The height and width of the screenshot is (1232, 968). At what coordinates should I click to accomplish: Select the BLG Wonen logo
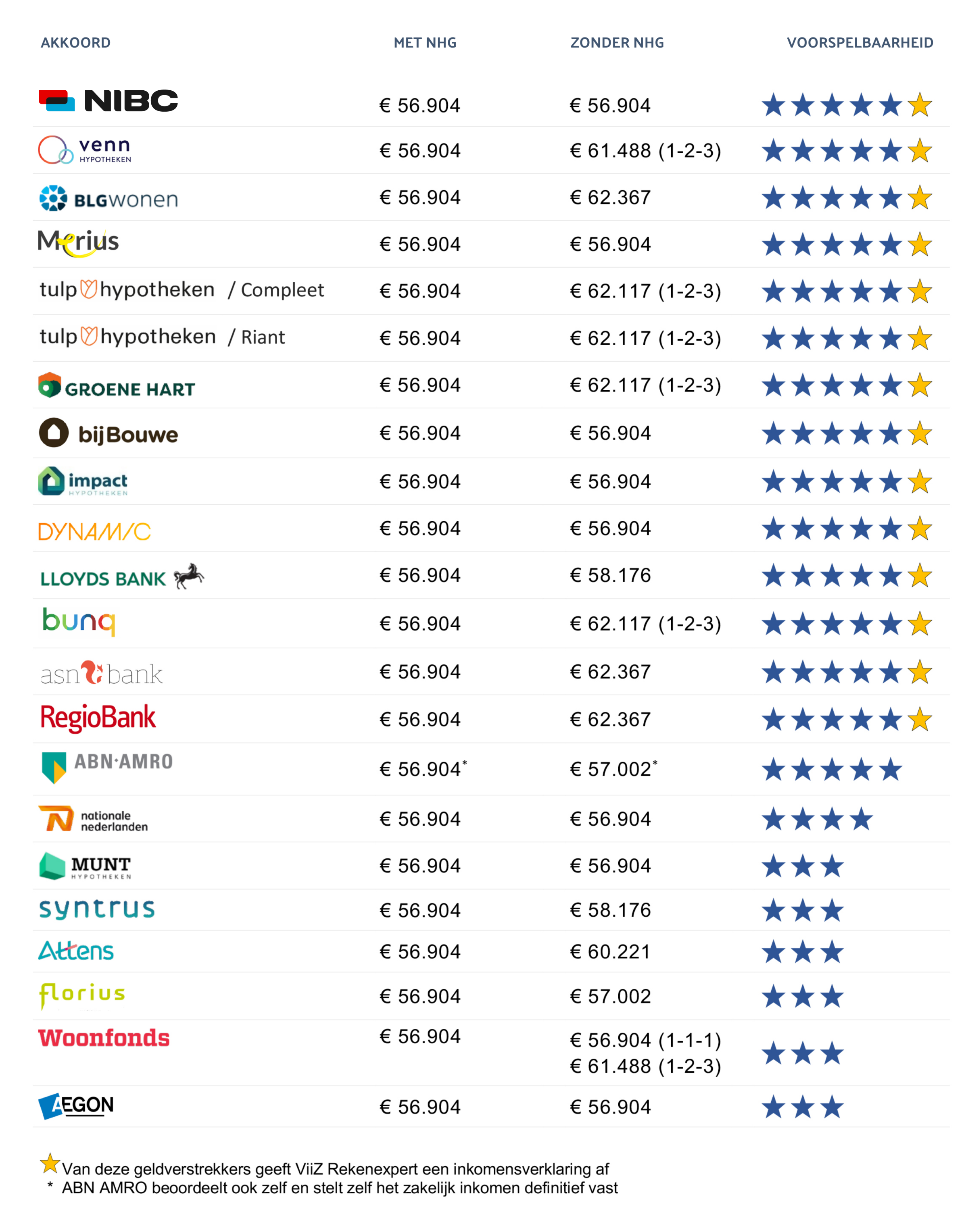(x=108, y=199)
